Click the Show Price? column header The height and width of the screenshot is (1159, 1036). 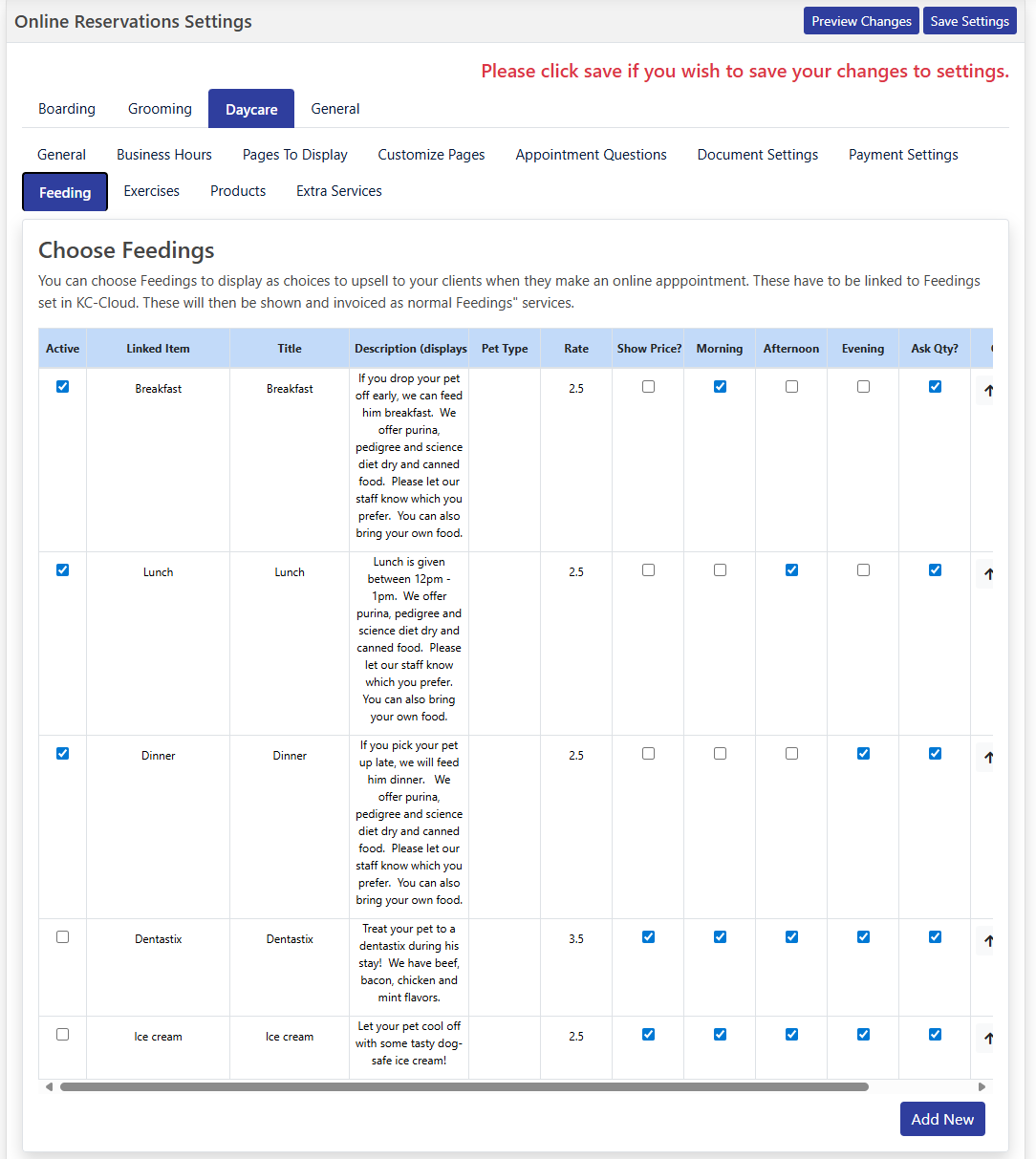click(649, 349)
